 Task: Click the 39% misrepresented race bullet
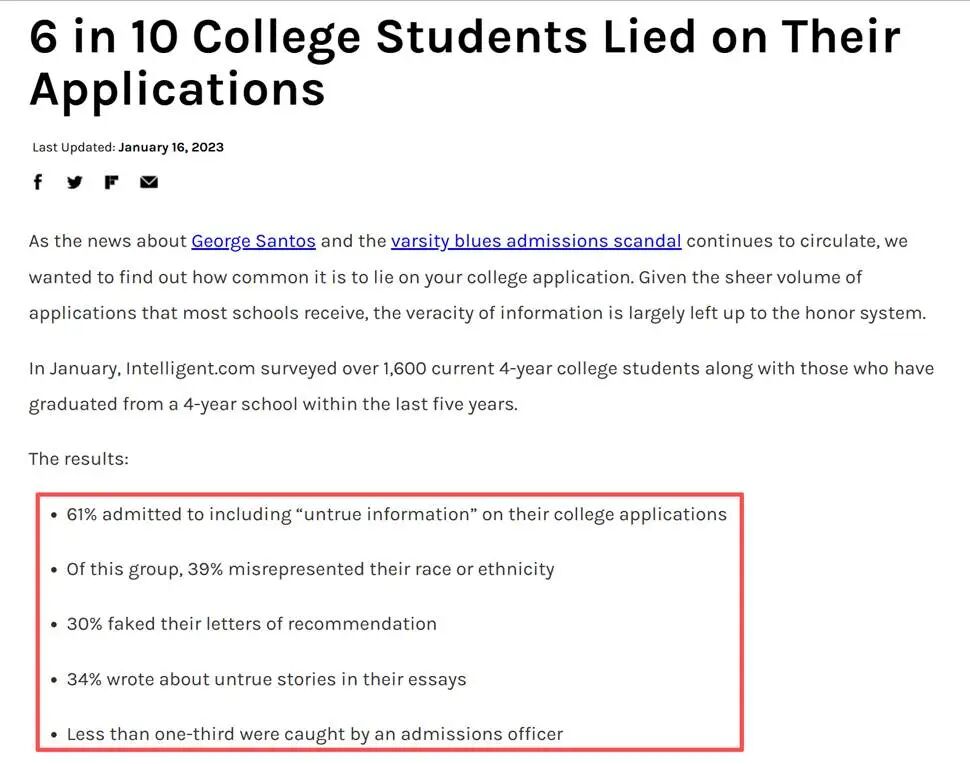(310, 570)
